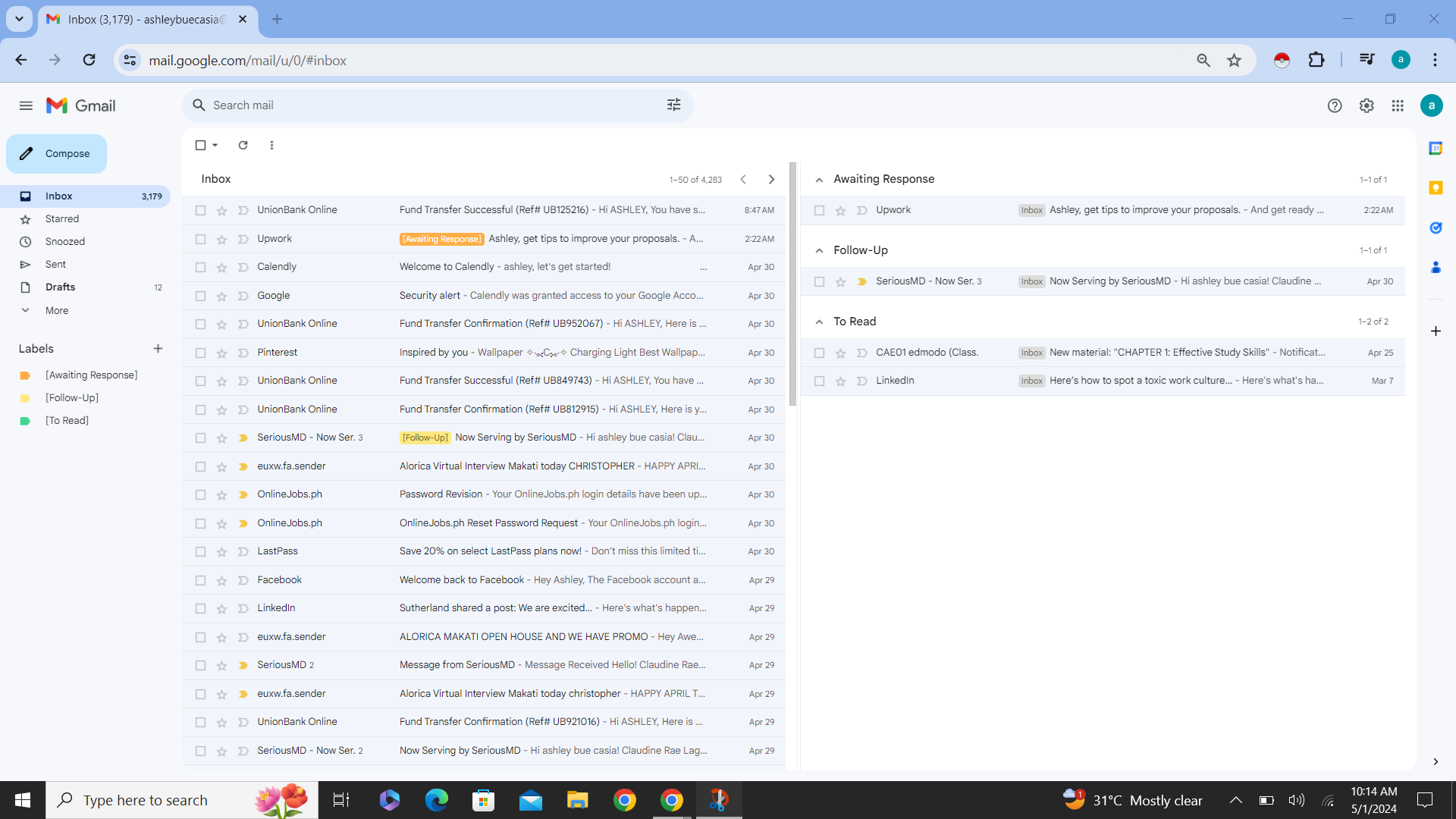Open Gmail settings gear
The height and width of the screenshot is (819, 1456).
coord(1366,106)
